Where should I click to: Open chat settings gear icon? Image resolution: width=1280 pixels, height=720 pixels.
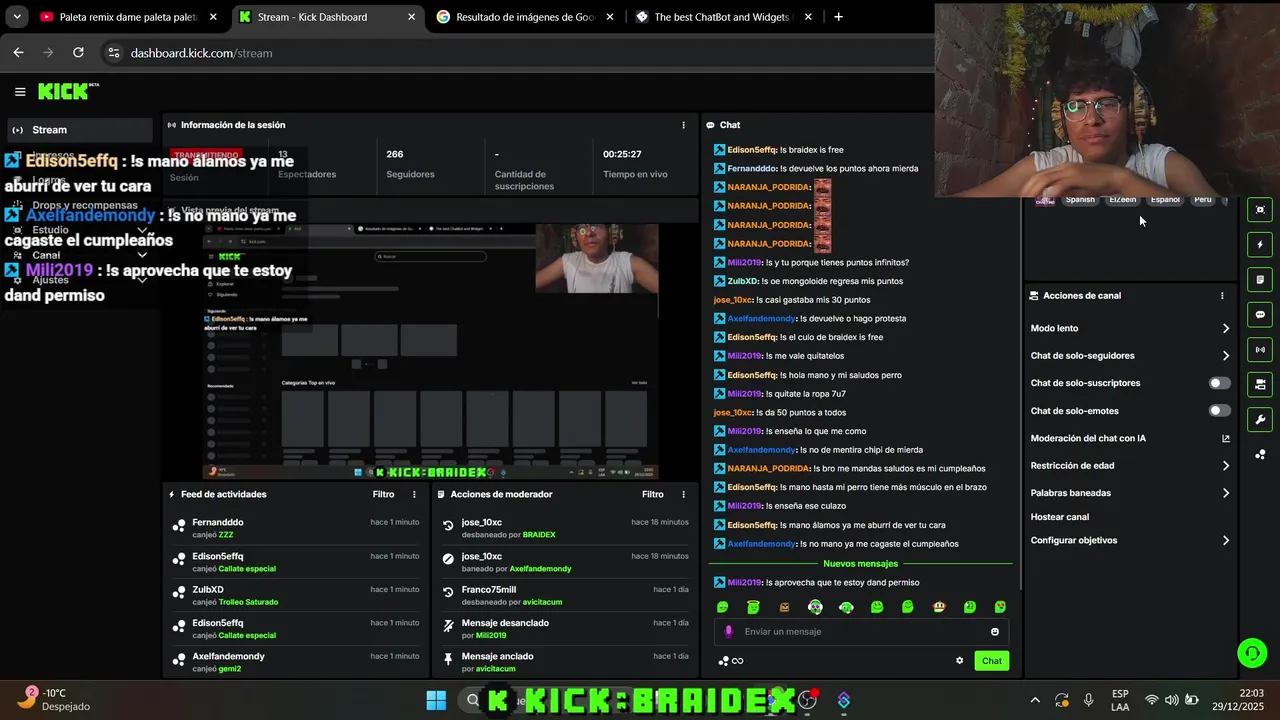pos(960,661)
